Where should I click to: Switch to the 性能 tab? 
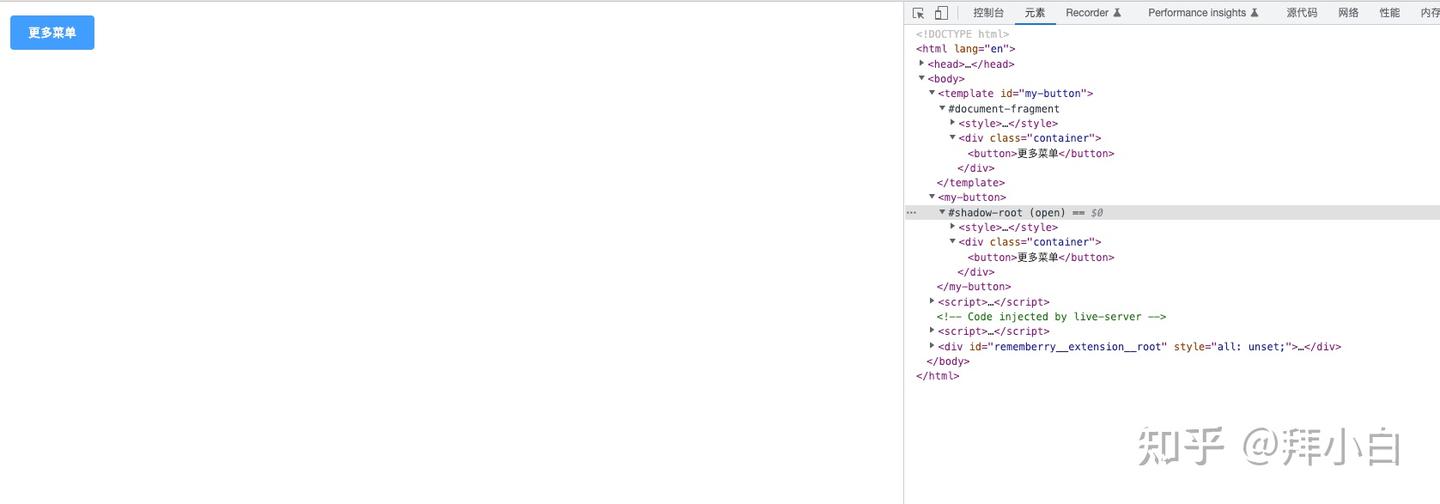pos(1390,13)
